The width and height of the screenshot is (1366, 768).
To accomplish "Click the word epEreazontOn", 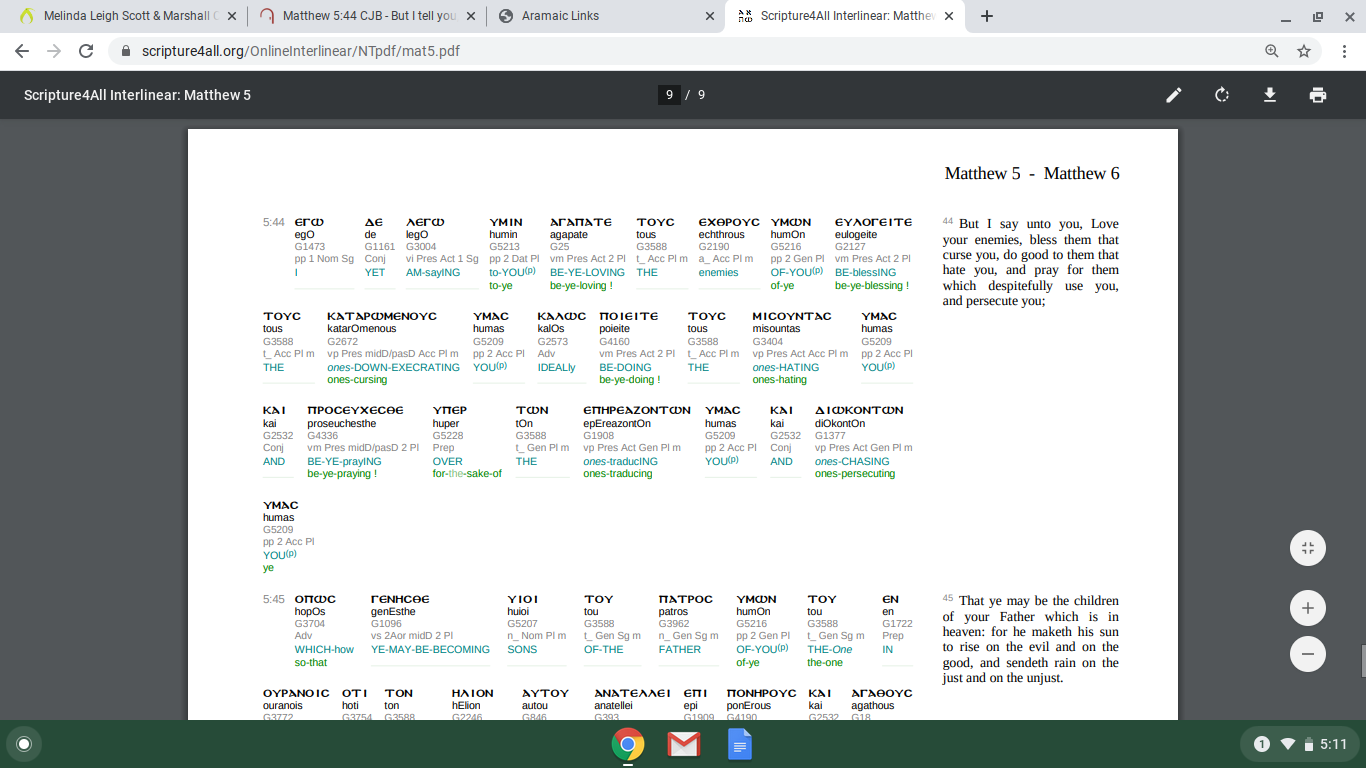I will click(x=617, y=423).
